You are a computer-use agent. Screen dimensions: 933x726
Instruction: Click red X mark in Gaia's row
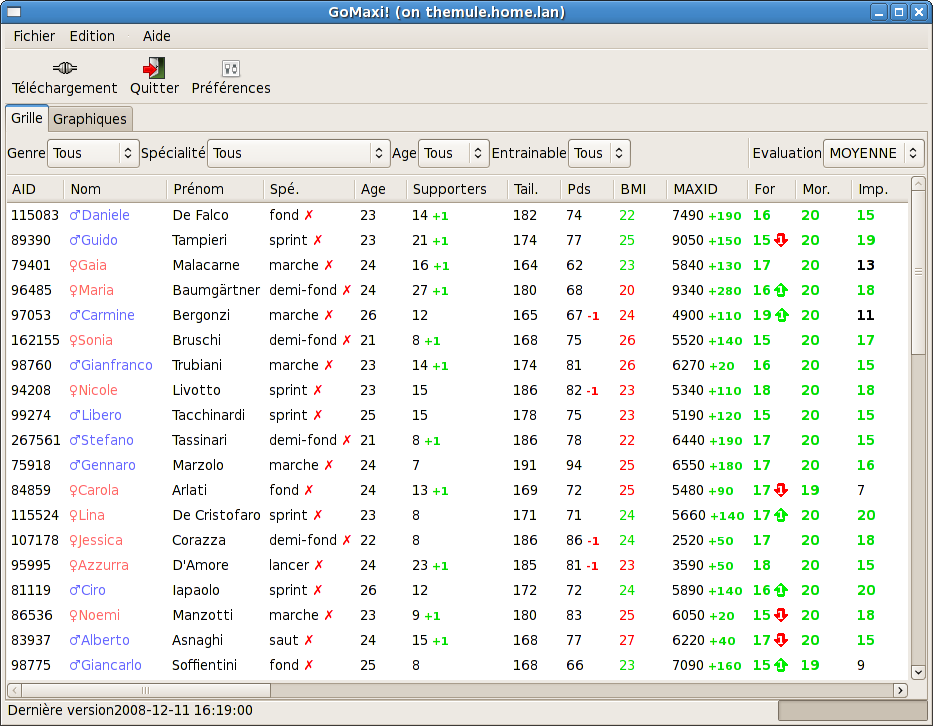[x=329, y=265]
